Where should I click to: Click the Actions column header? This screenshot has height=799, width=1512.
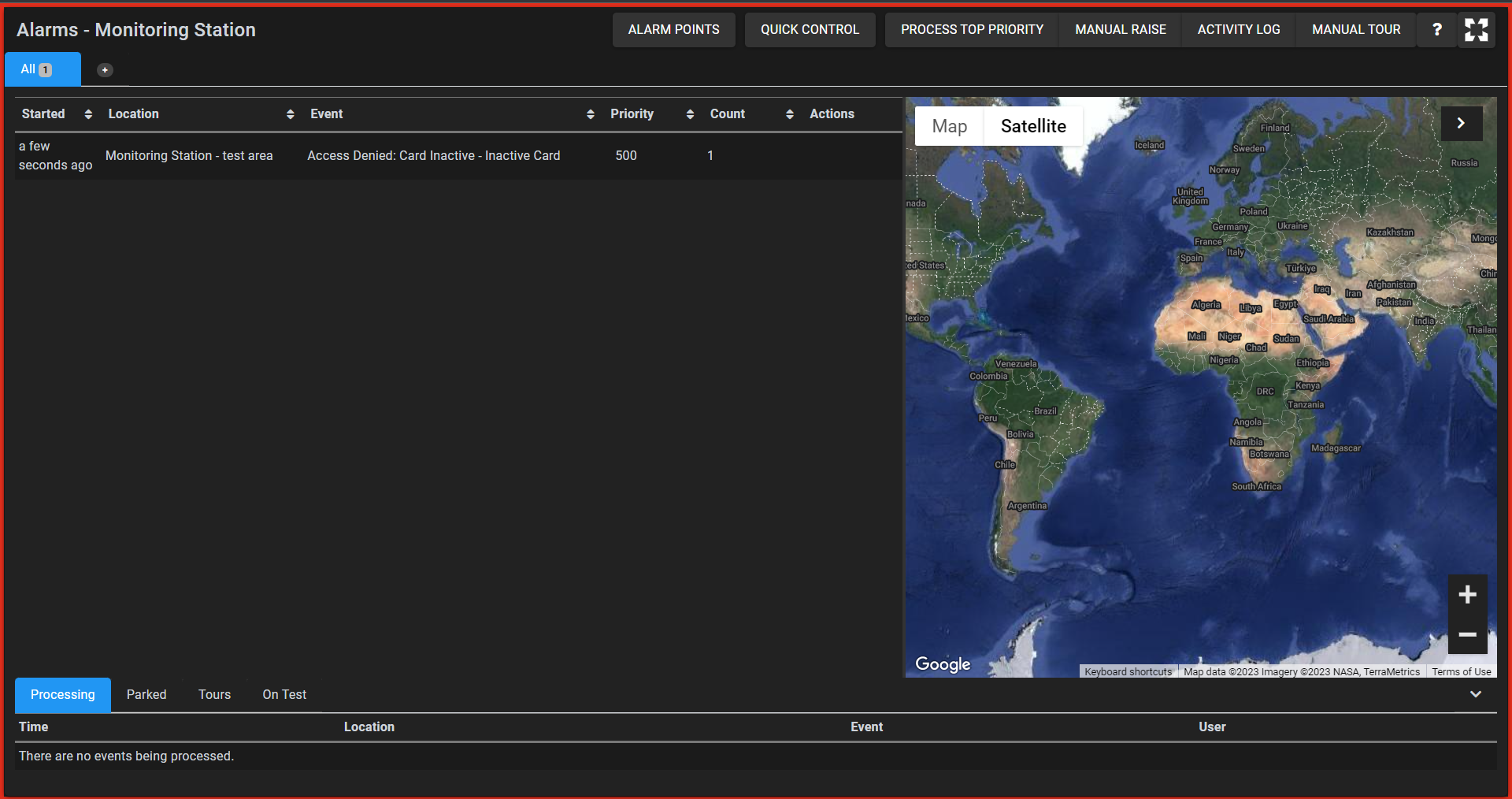click(832, 114)
